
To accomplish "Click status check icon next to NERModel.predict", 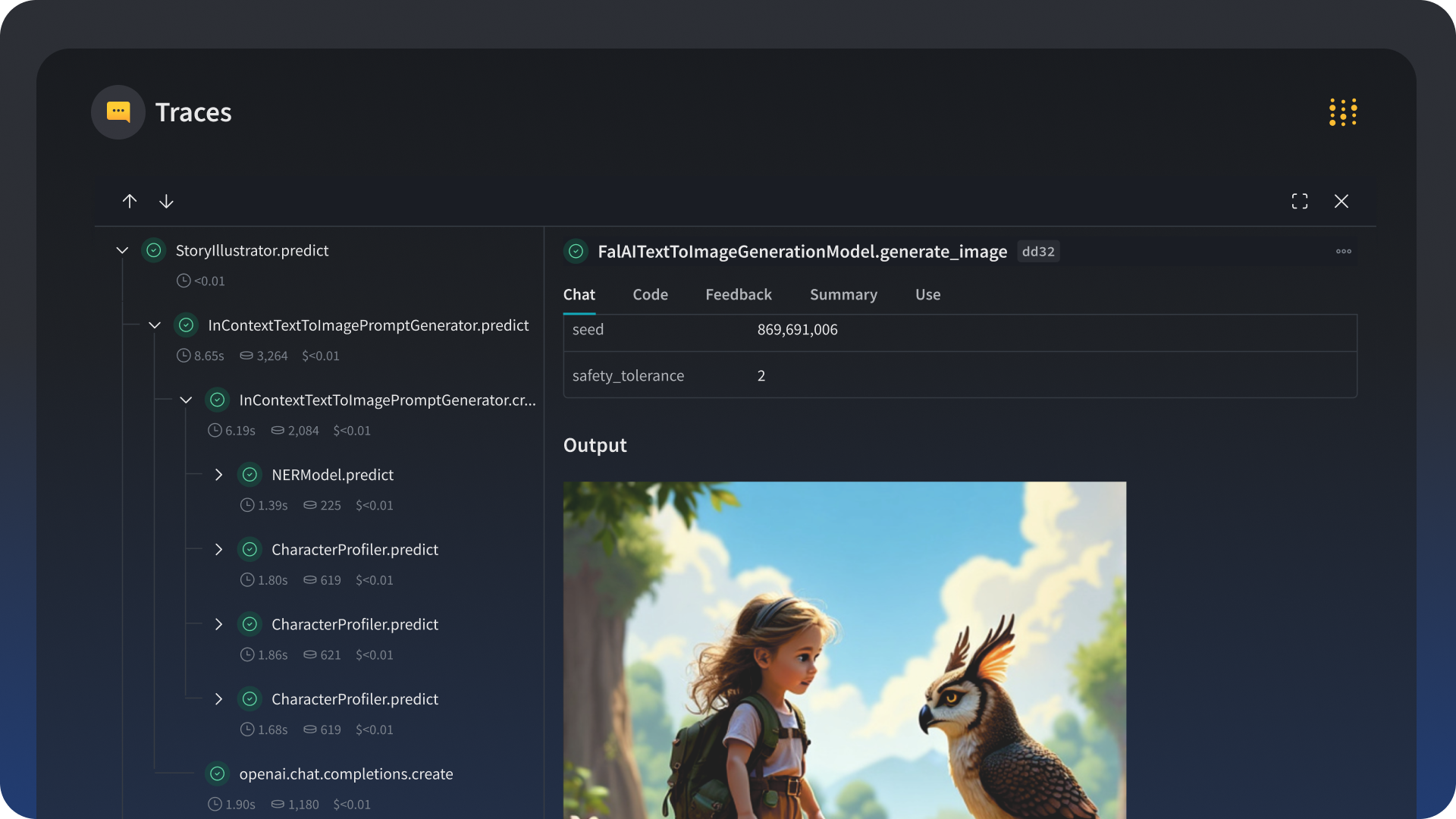I will (249, 475).
